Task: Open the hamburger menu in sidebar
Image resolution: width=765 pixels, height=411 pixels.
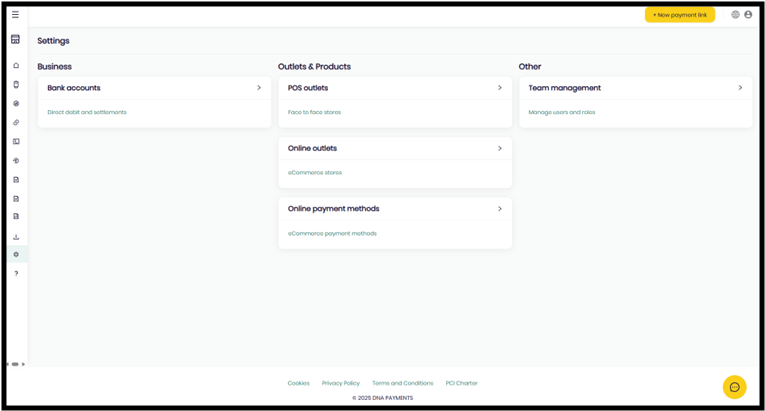Action: (15, 15)
